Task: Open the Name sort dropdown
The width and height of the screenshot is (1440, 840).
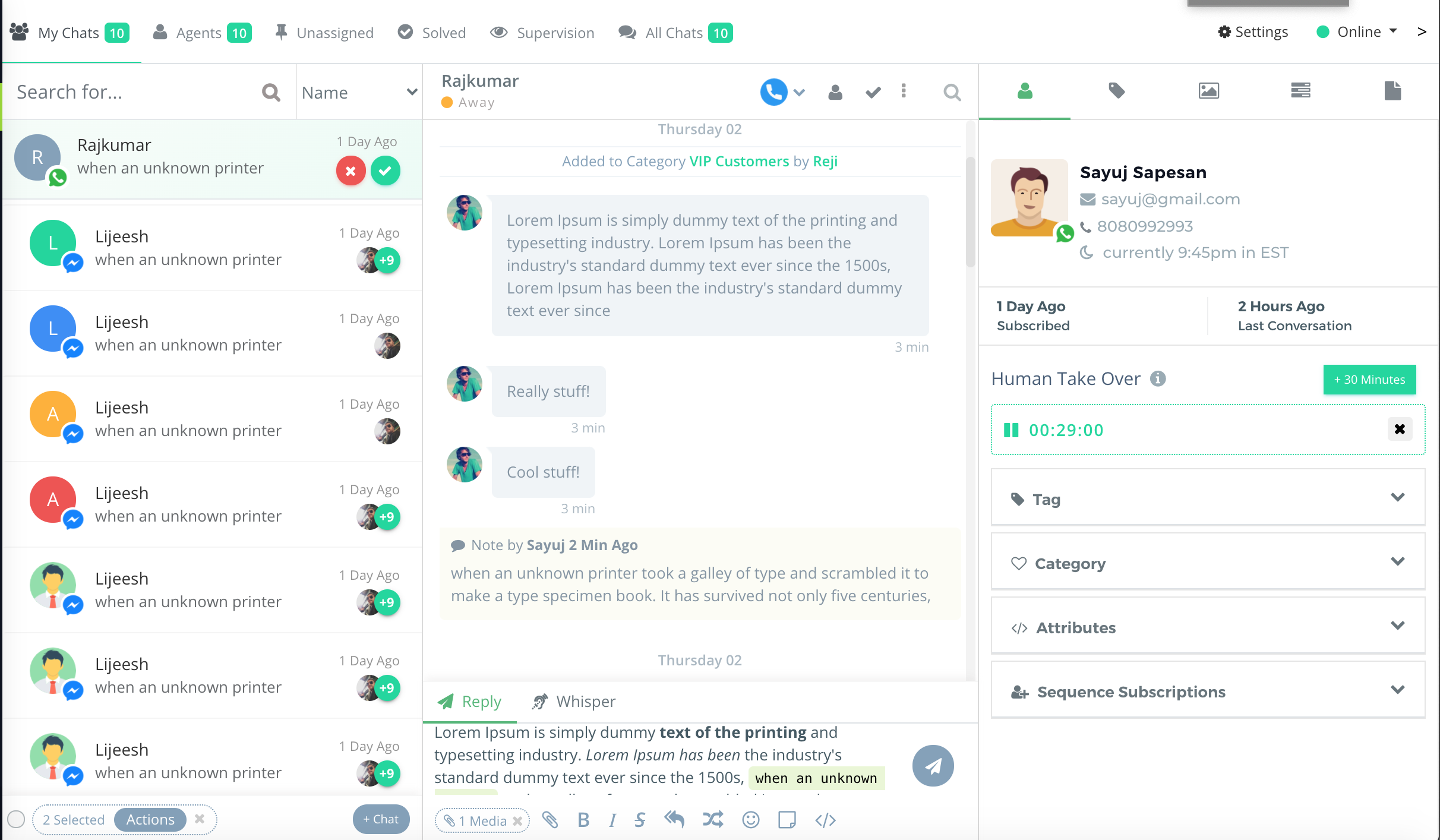Action: click(359, 92)
